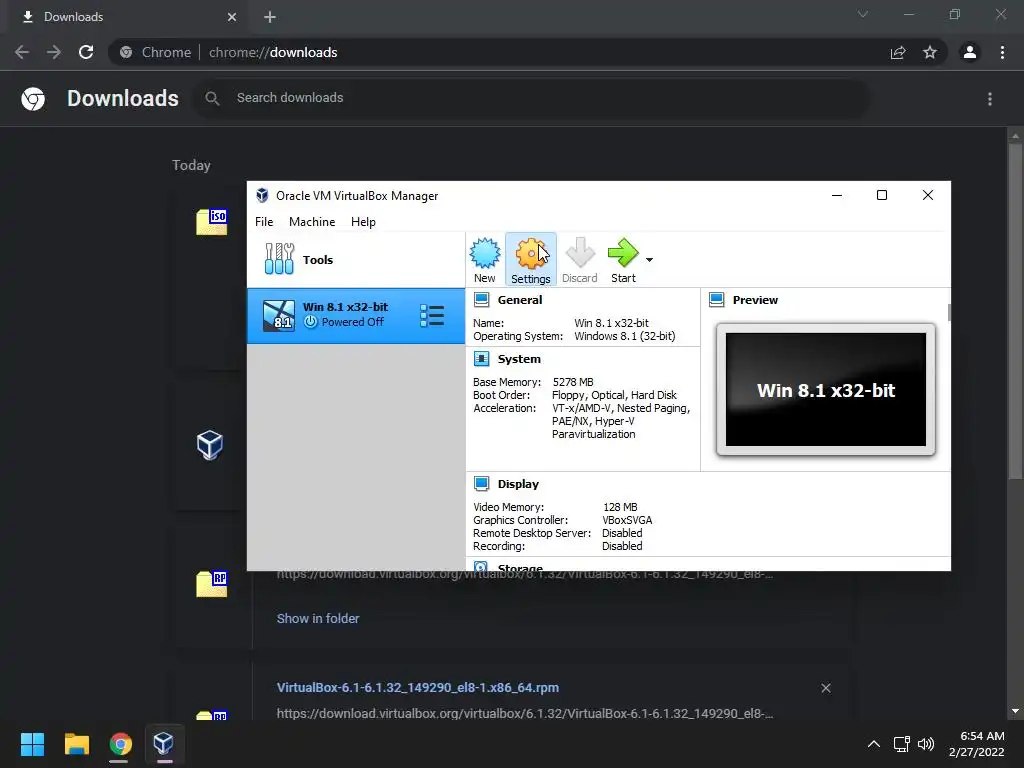Click the Search downloads field
The height and width of the screenshot is (768, 1024).
532,98
